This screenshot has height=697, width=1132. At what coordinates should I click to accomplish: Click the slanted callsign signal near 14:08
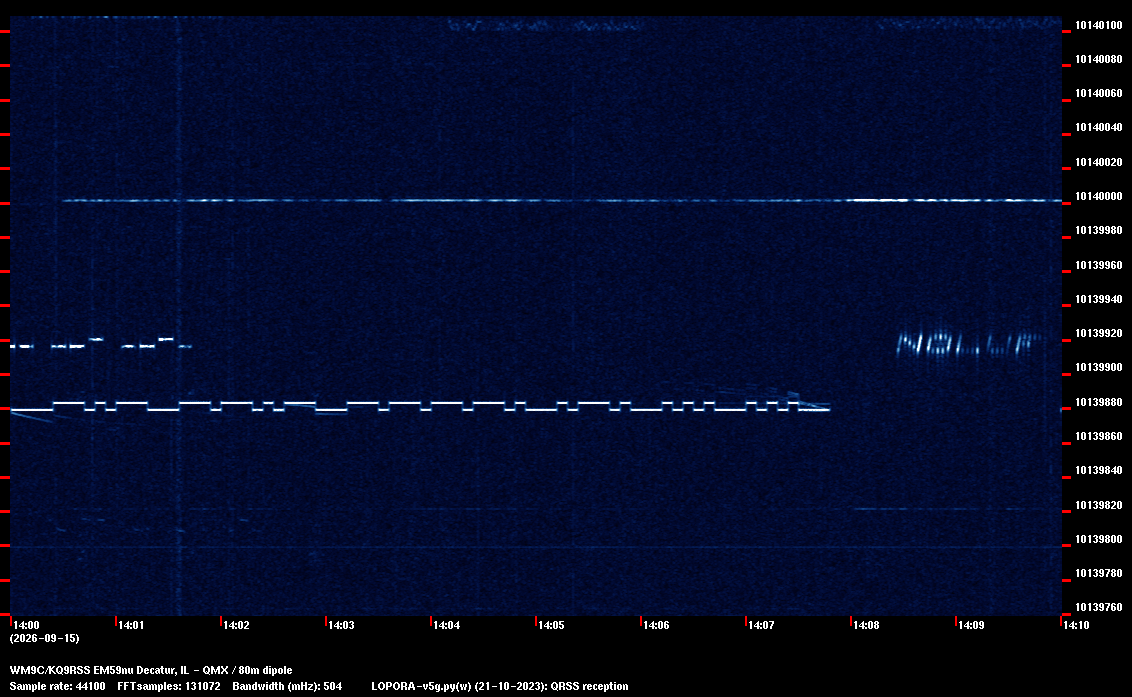[969, 344]
